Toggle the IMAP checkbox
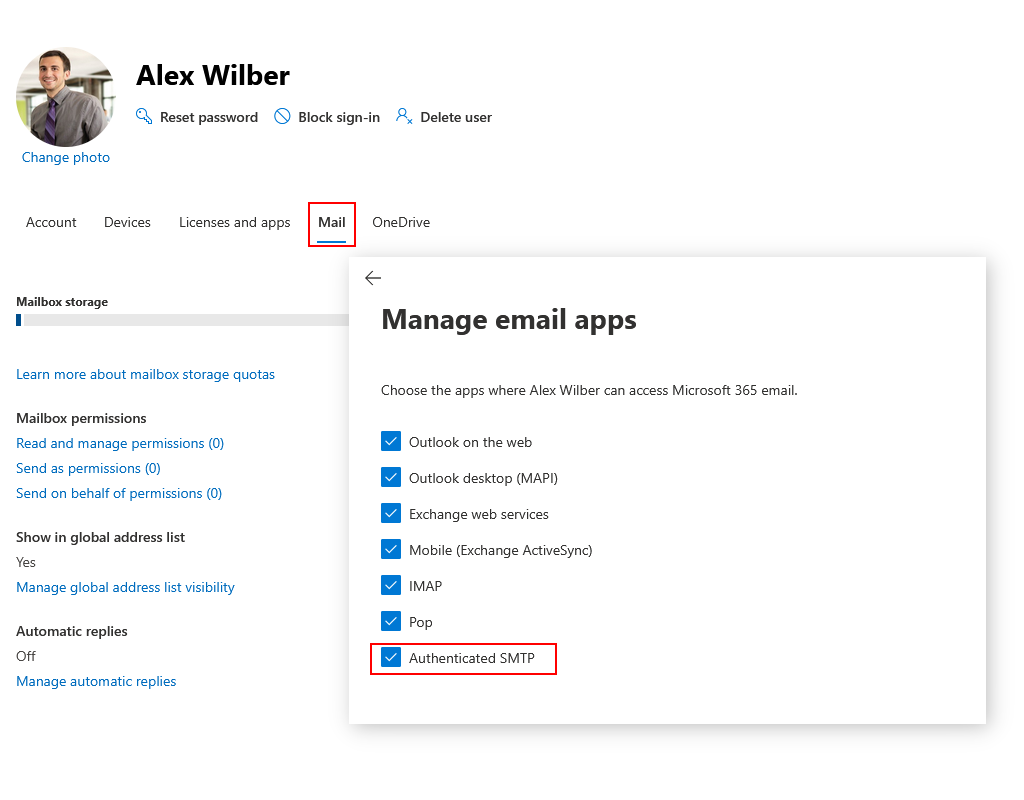This screenshot has height=800, width=1024. pos(391,586)
